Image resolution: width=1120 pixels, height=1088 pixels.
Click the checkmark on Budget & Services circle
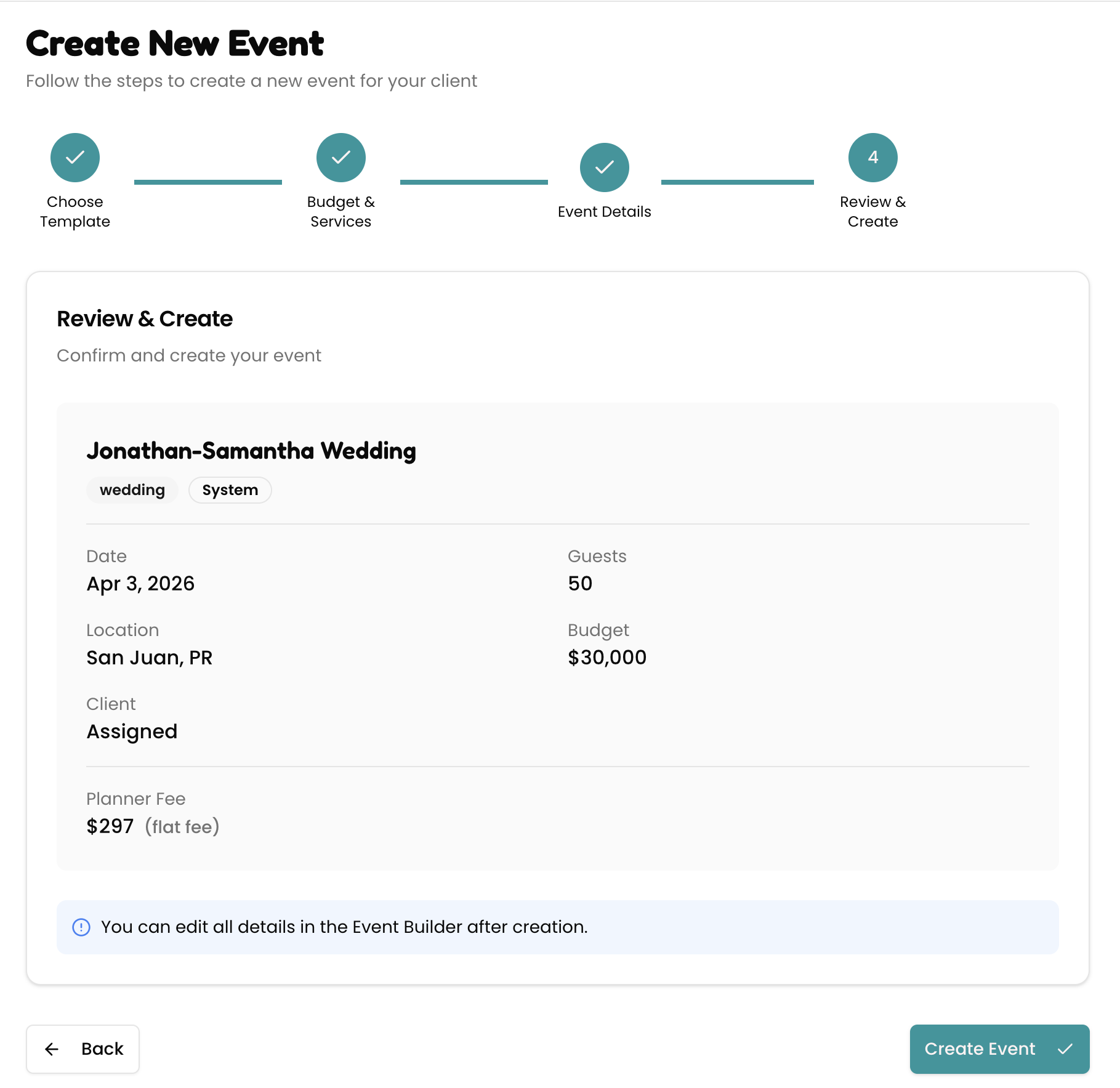click(340, 158)
